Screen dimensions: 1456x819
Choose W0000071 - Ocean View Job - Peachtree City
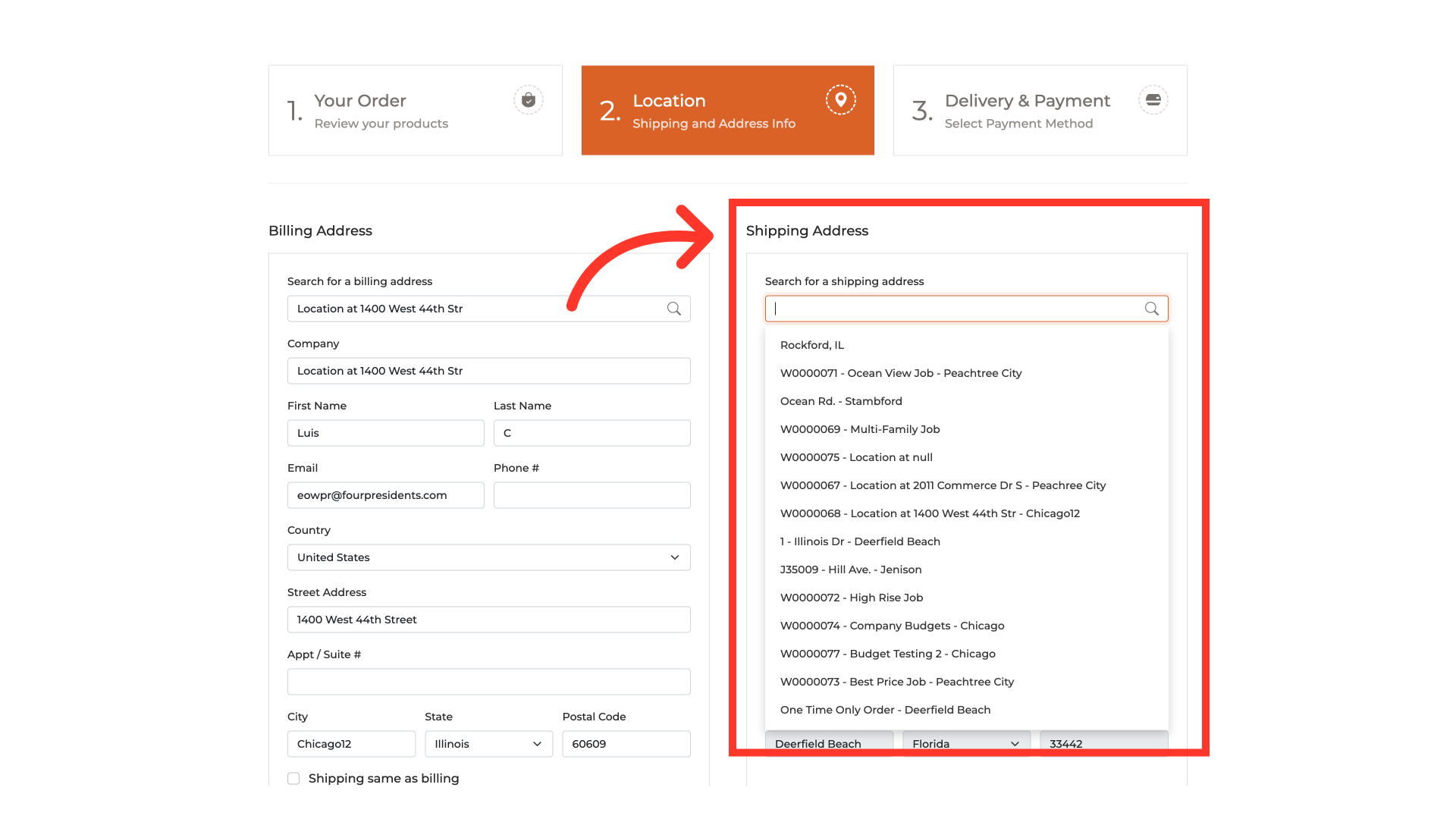[x=900, y=373]
